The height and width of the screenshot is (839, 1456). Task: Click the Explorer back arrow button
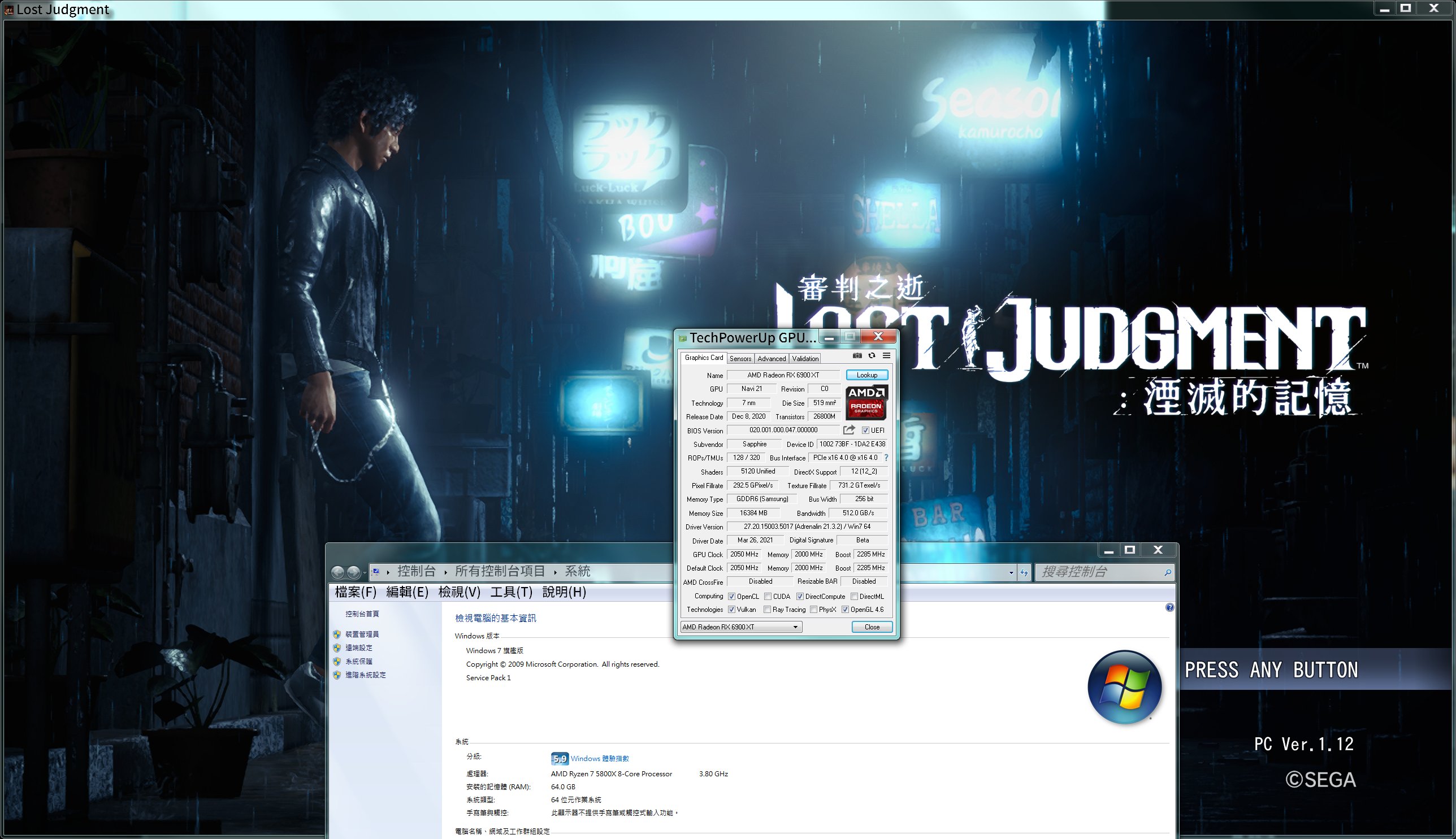pyautogui.click(x=338, y=572)
